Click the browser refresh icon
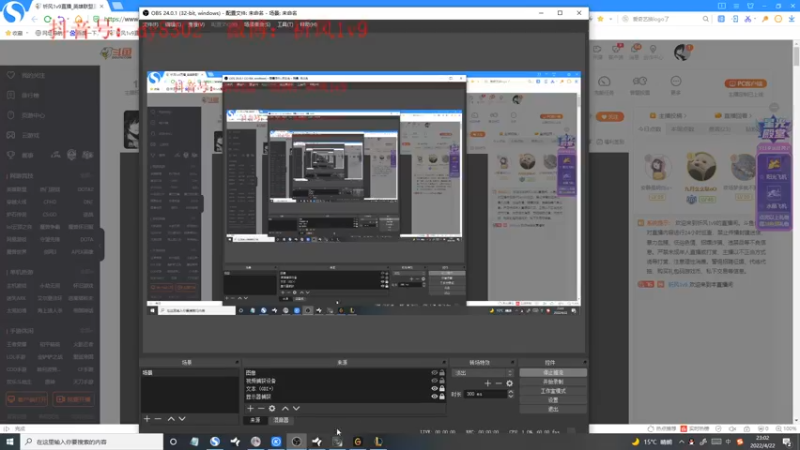 pos(47,19)
